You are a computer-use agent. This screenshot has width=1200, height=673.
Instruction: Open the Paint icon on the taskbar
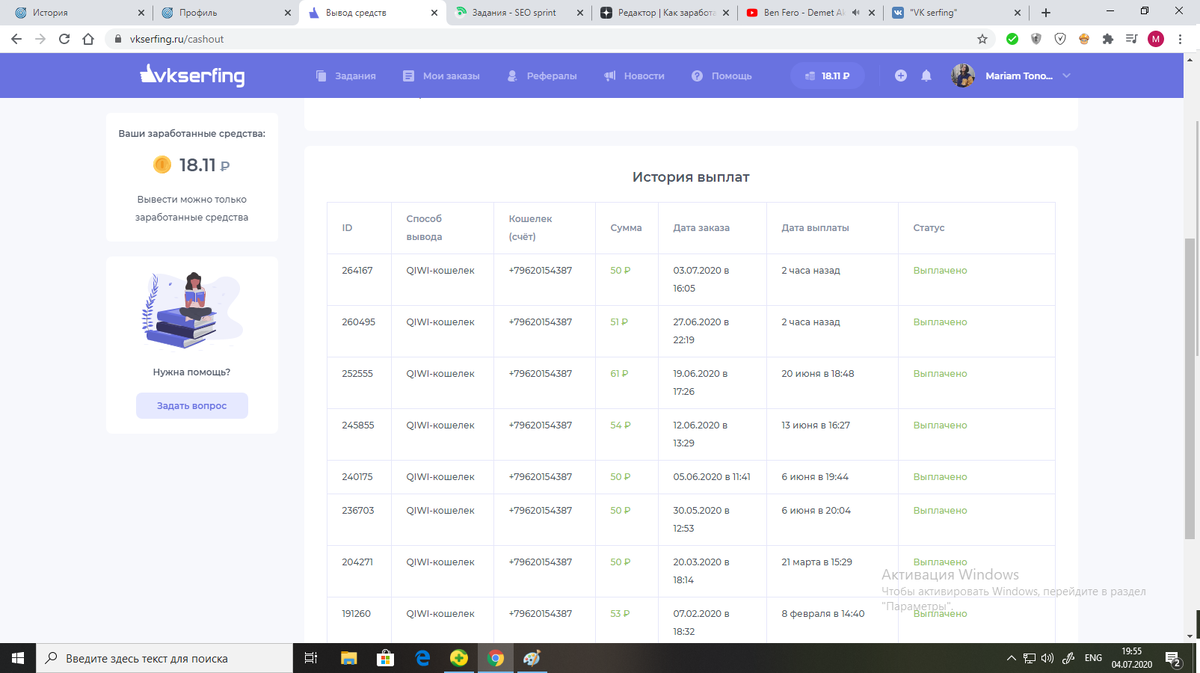point(532,658)
